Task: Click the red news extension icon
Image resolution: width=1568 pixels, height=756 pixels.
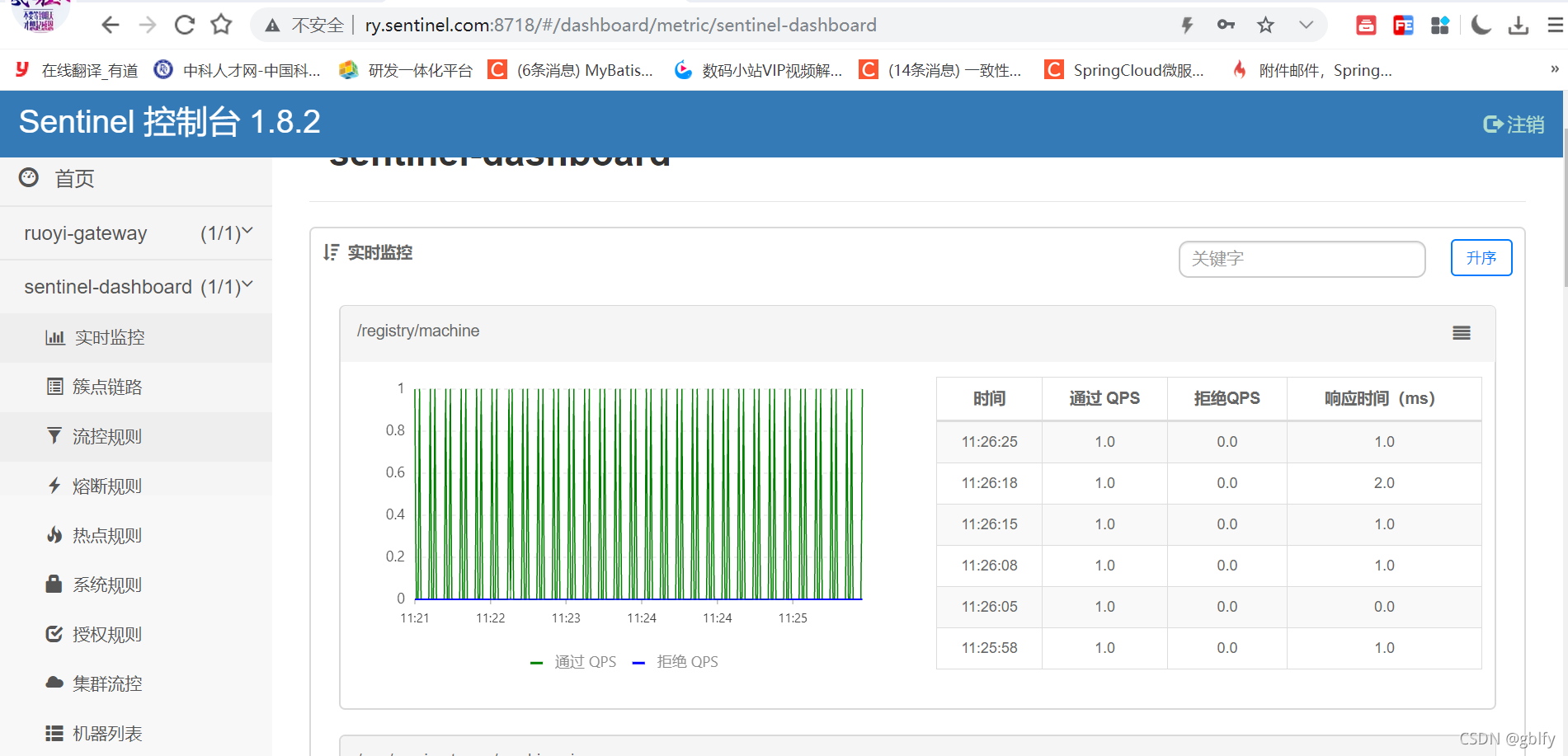Action: (1366, 26)
